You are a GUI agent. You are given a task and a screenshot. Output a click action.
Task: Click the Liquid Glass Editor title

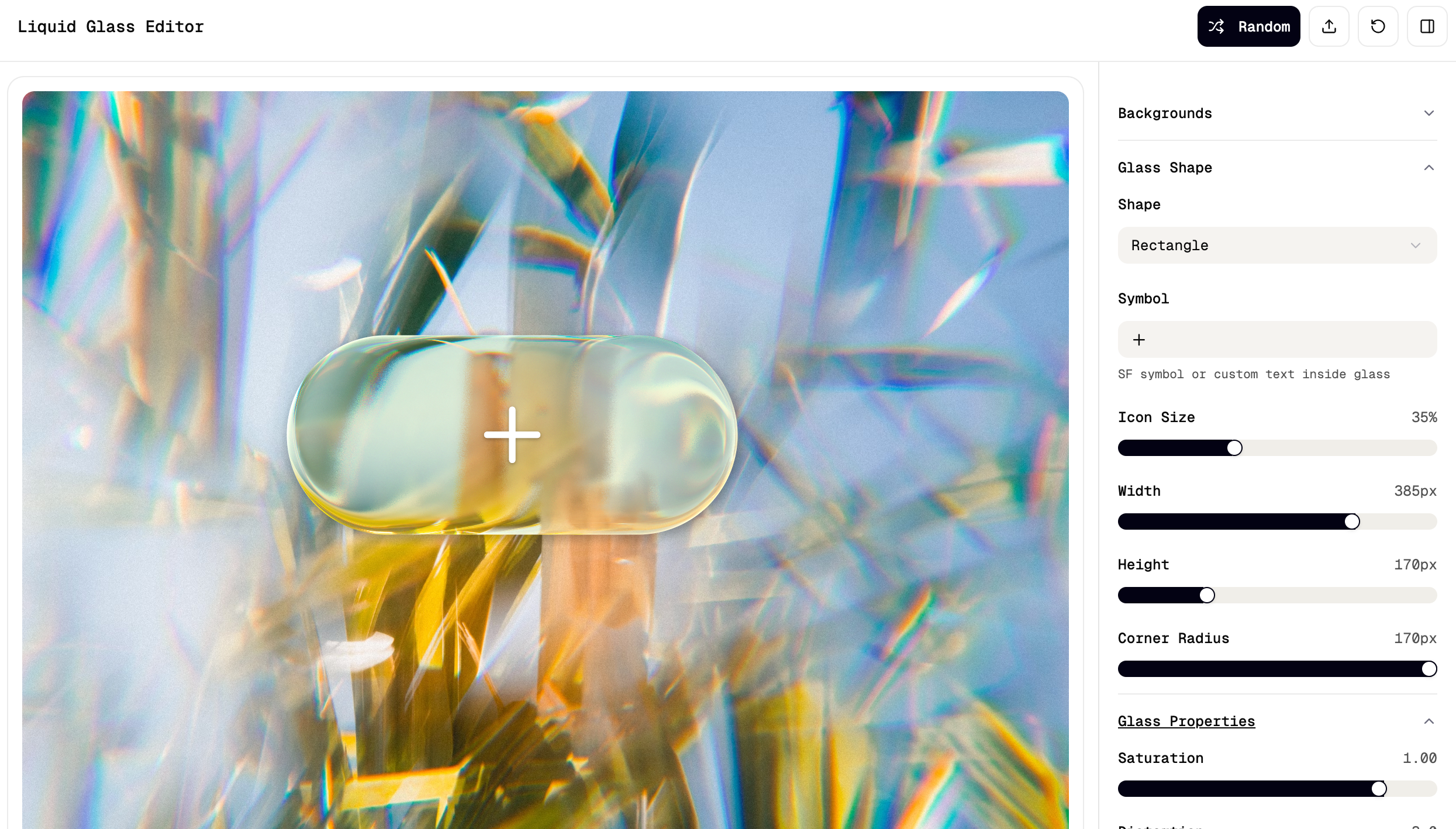coord(111,27)
